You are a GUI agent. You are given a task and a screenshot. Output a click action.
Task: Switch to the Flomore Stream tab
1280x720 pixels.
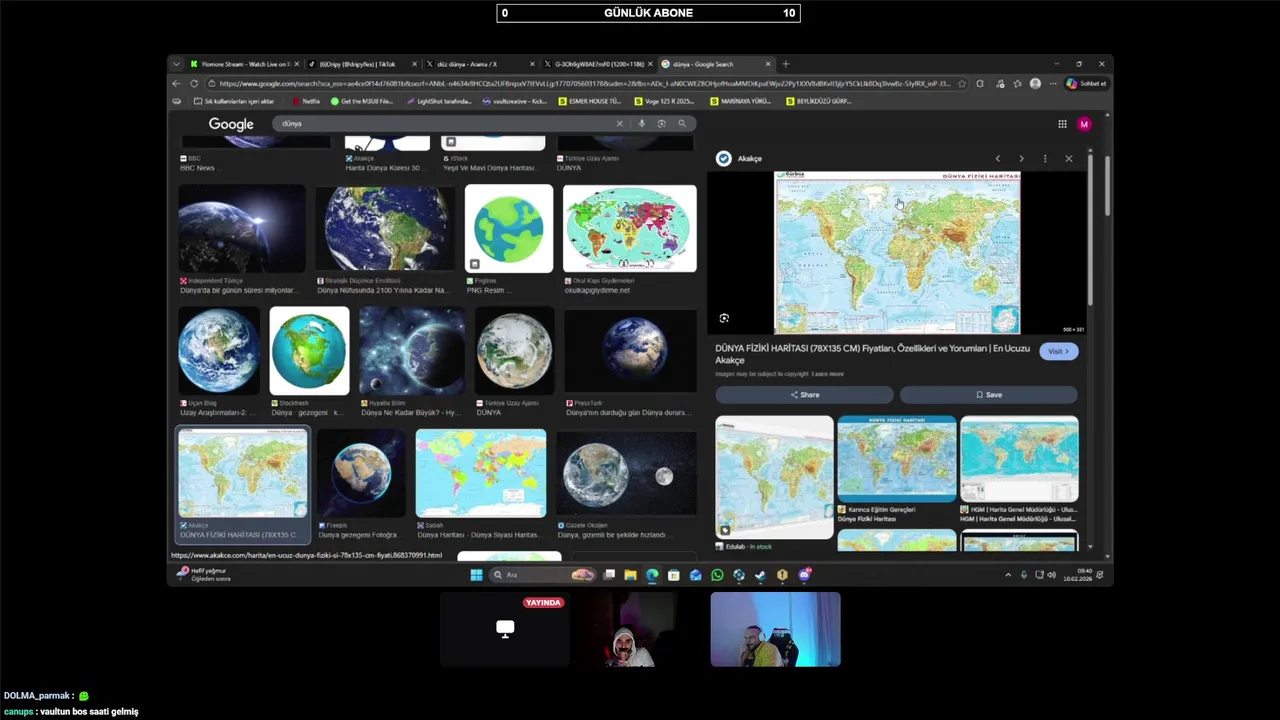pyautogui.click(x=243, y=64)
